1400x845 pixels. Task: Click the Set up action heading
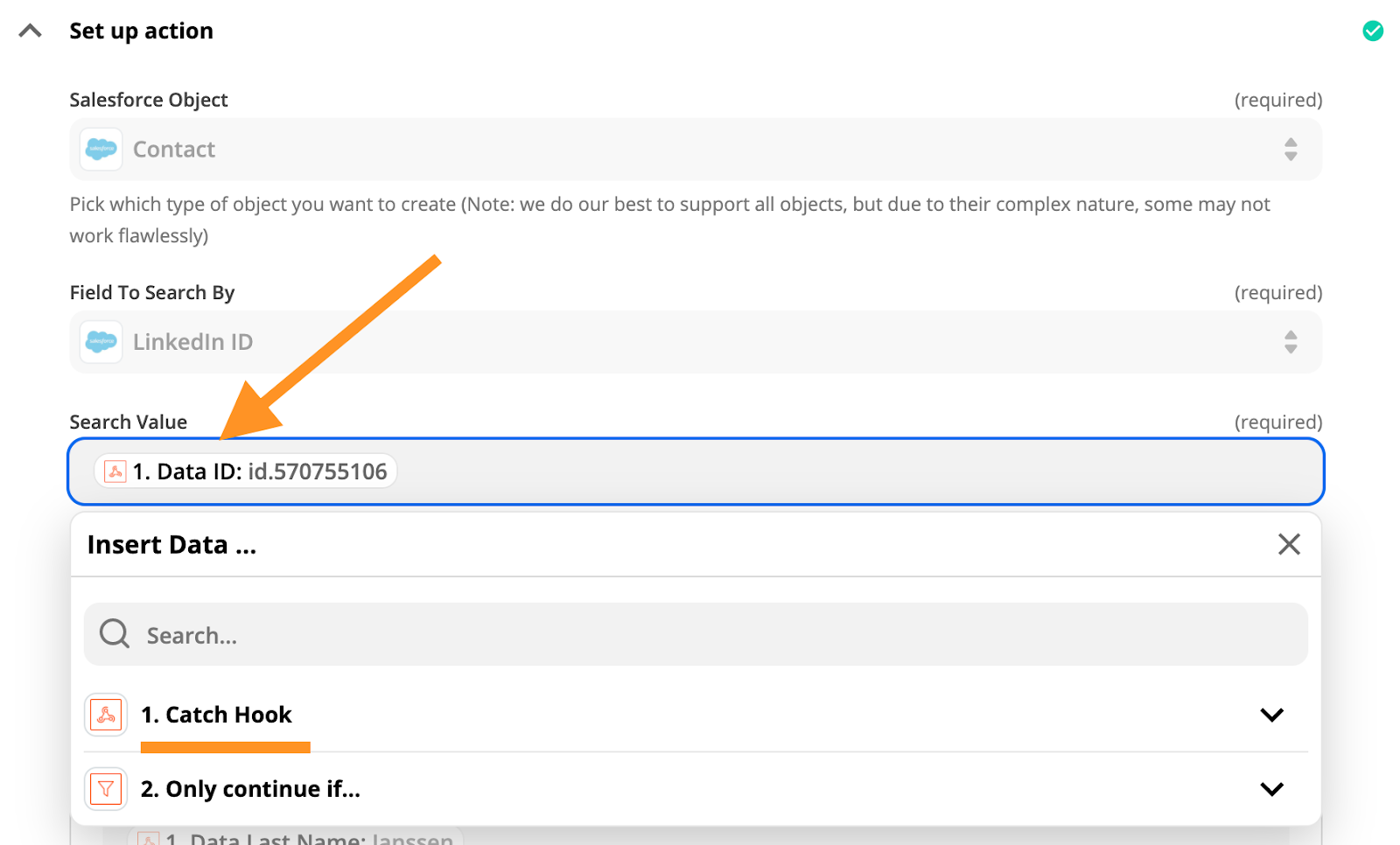[x=142, y=31]
